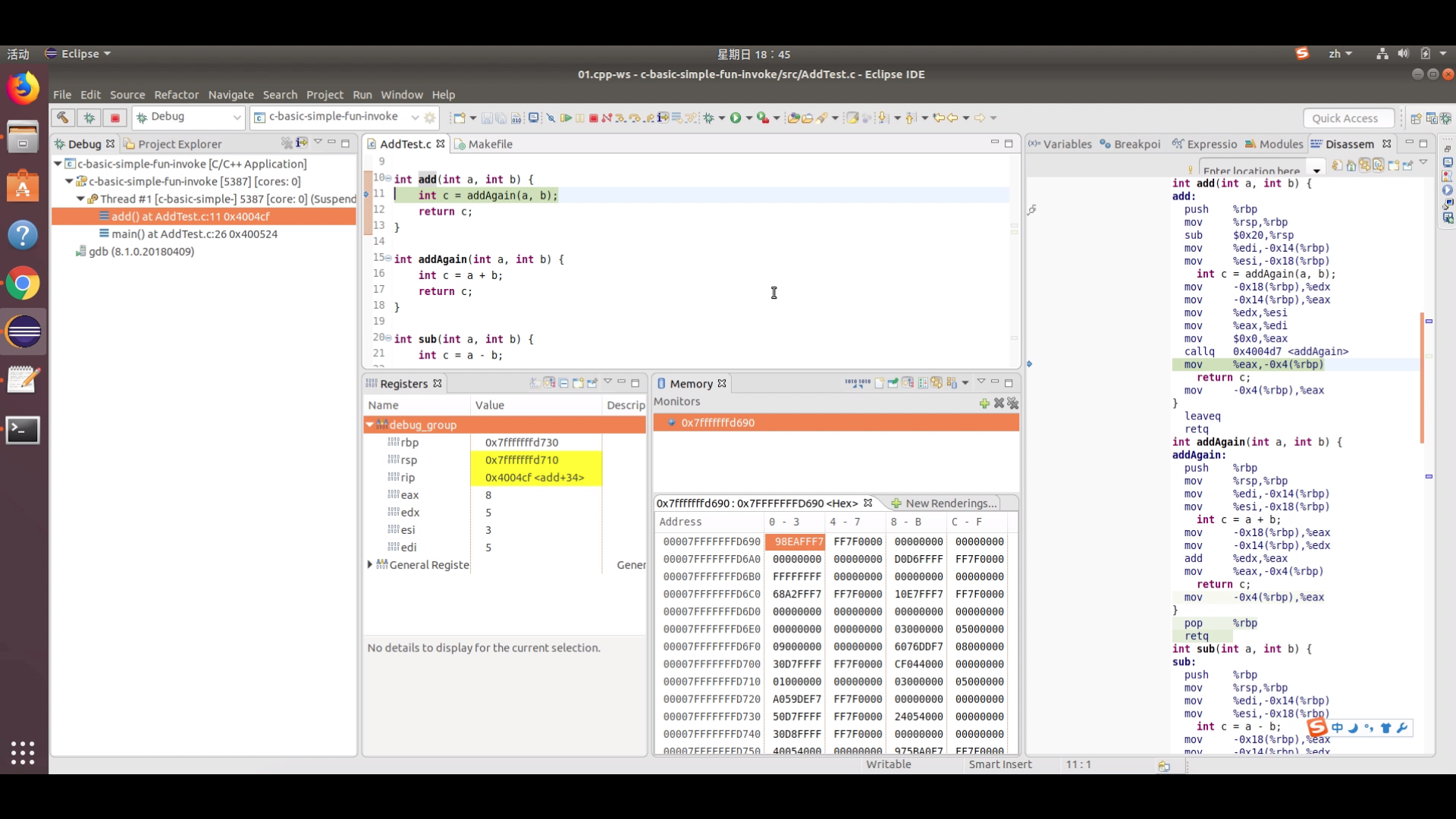
Task: Switch to the Variables tab
Action: (1060, 144)
